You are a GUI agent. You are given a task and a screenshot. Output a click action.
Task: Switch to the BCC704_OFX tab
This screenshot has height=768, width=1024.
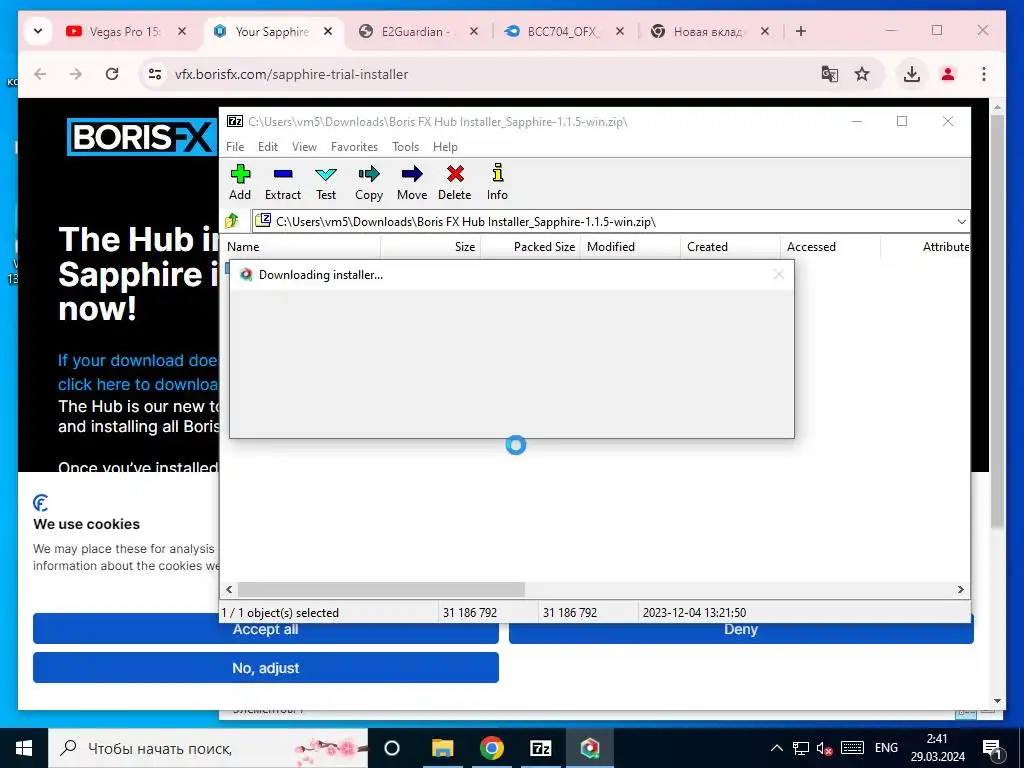click(x=564, y=31)
